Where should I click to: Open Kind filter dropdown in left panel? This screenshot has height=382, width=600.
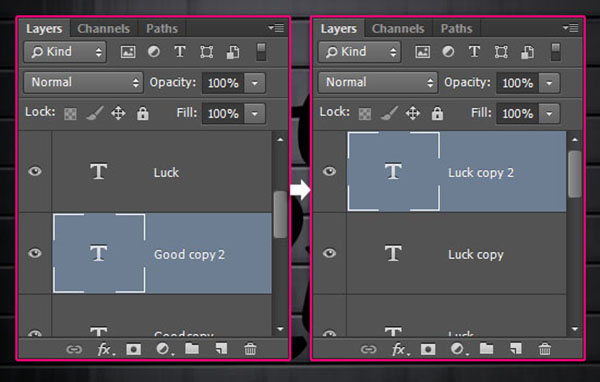click(x=65, y=52)
